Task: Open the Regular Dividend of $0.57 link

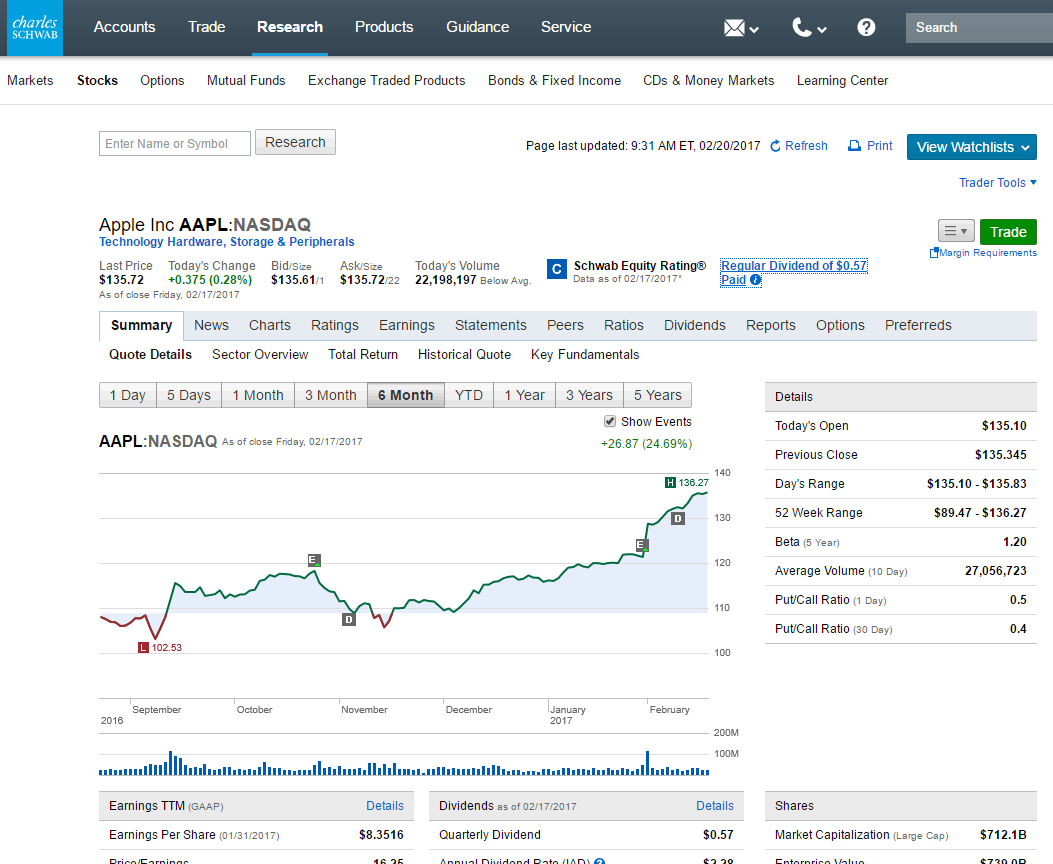Action: pyautogui.click(x=794, y=266)
